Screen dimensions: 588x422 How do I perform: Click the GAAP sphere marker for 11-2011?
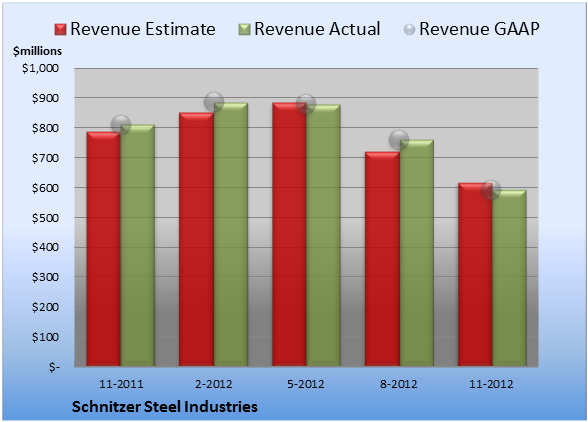(121, 125)
